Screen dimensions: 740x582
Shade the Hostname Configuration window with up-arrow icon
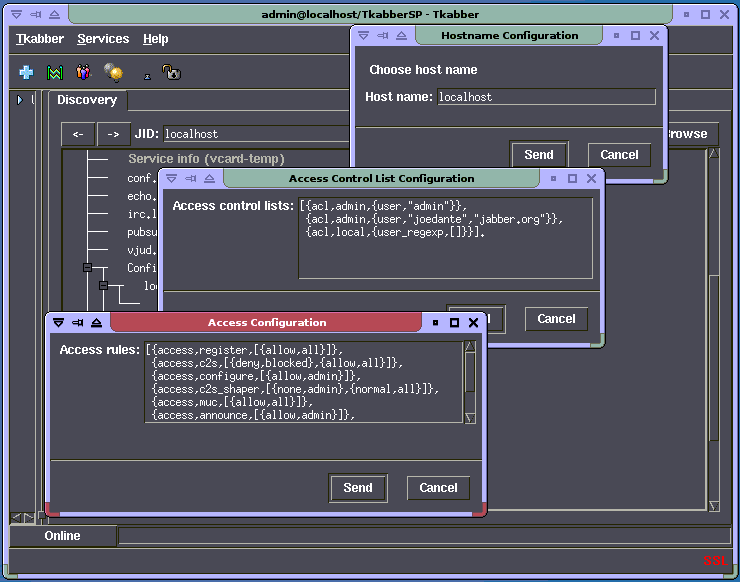401,35
